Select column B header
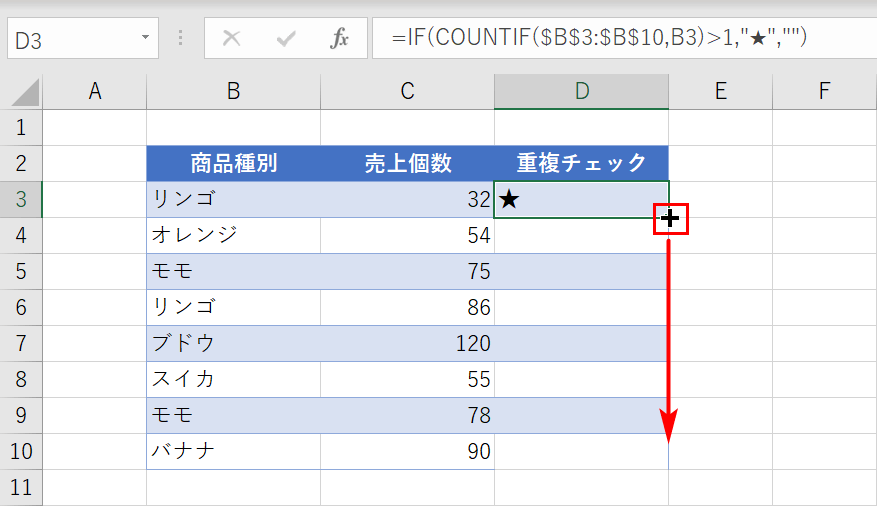Image resolution: width=877 pixels, height=506 pixels. coord(233,92)
